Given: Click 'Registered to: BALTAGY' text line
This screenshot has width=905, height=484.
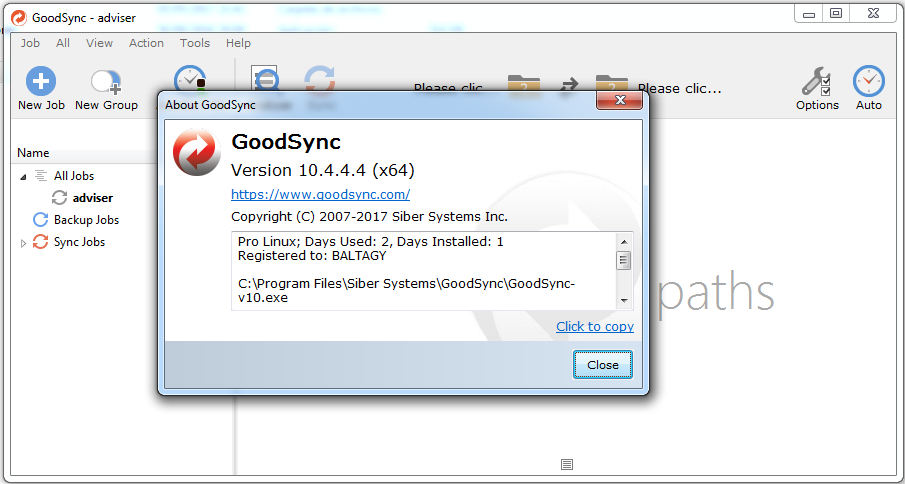Looking at the screenshot, I should 312,256.
